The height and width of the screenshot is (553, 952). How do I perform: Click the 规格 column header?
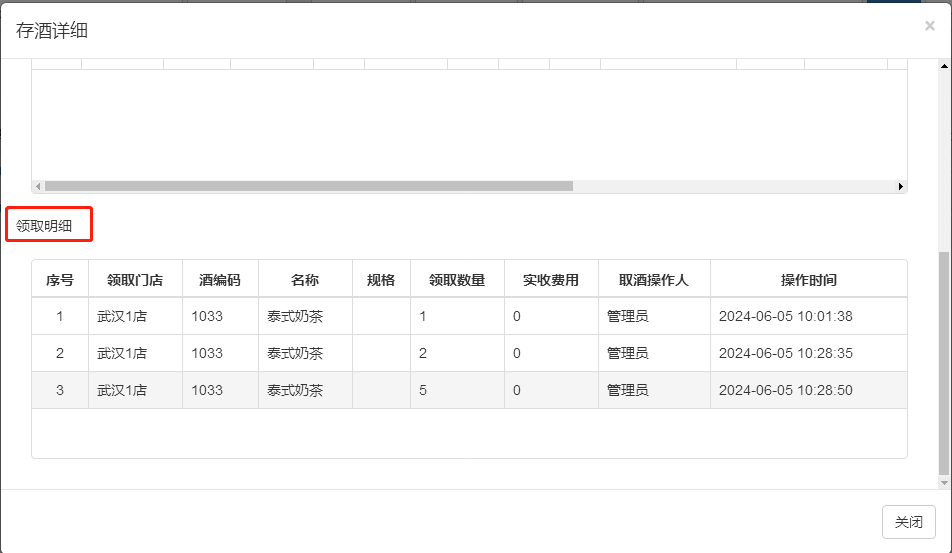click(381, 280)
